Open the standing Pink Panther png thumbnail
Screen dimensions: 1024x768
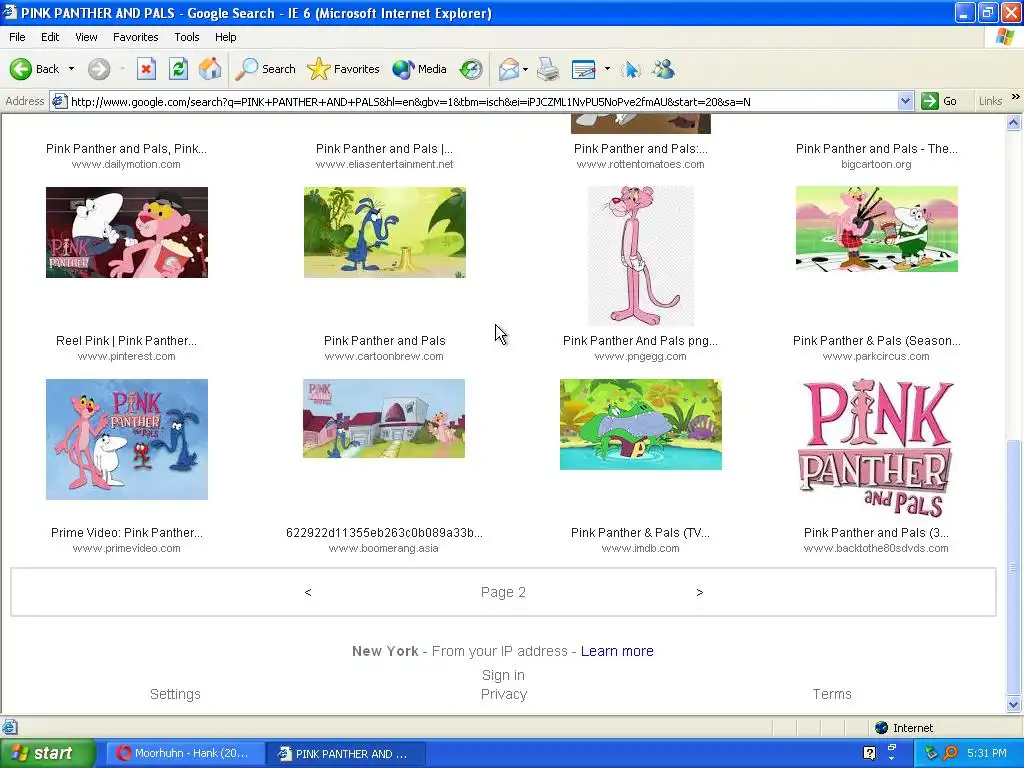[641, 256]
